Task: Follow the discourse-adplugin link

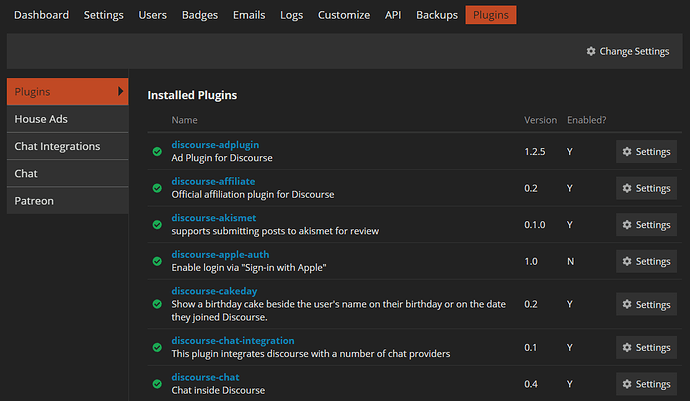Action: tap(215, 145)
